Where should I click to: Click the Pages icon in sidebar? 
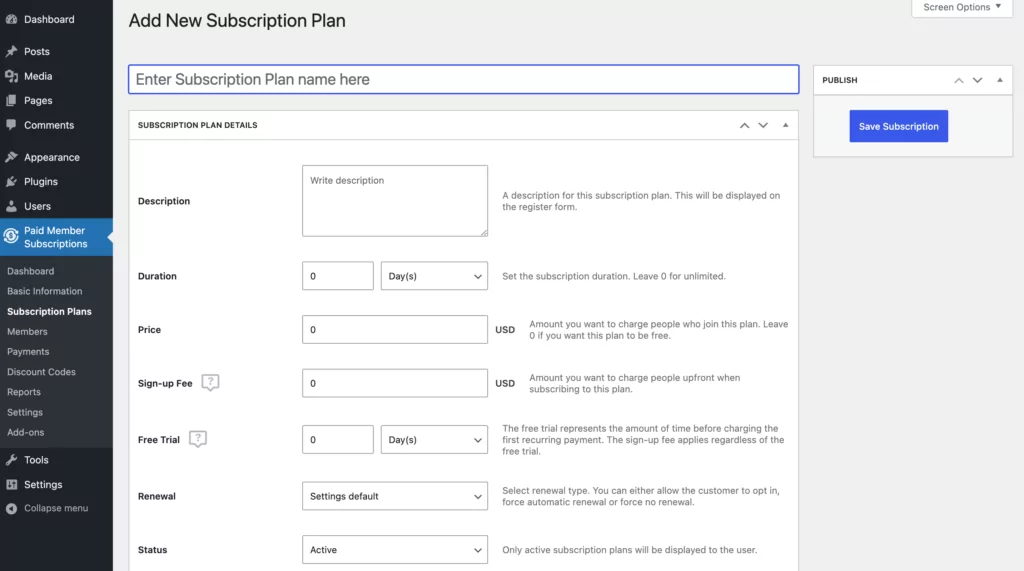pyautogui.click(x=11, y=101)
